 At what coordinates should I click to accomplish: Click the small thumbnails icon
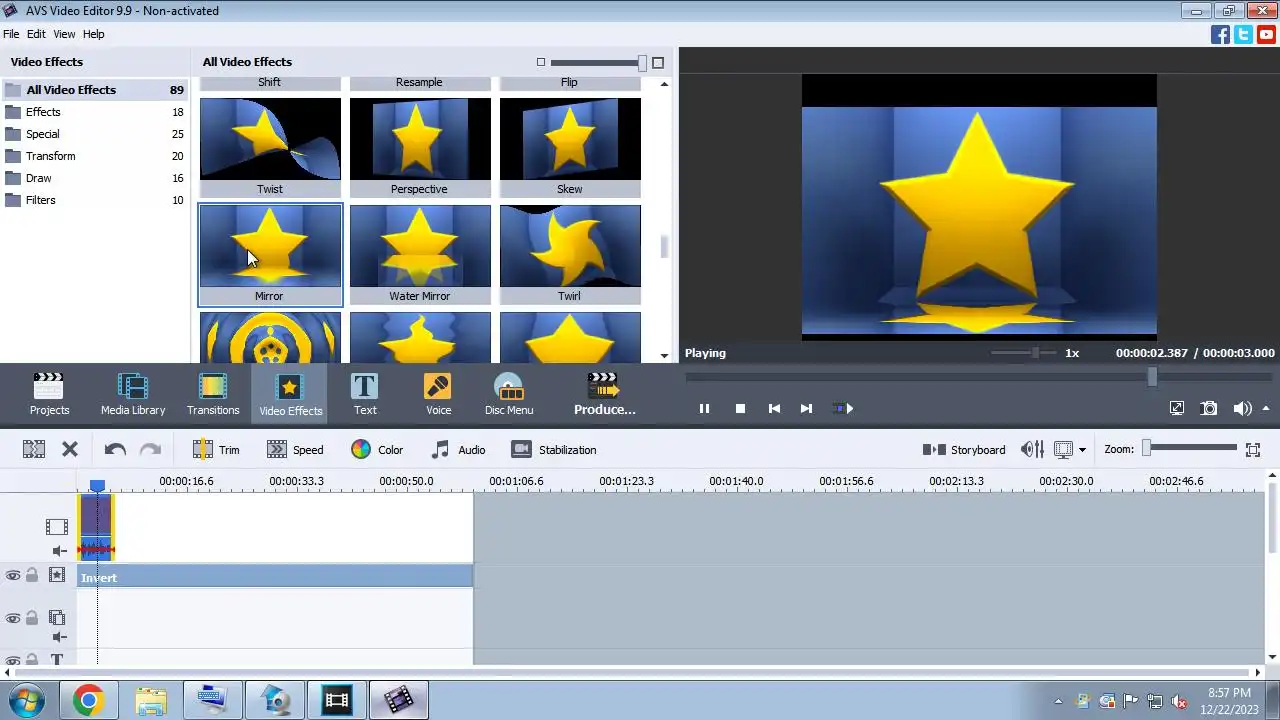click(x=541, y=62)
